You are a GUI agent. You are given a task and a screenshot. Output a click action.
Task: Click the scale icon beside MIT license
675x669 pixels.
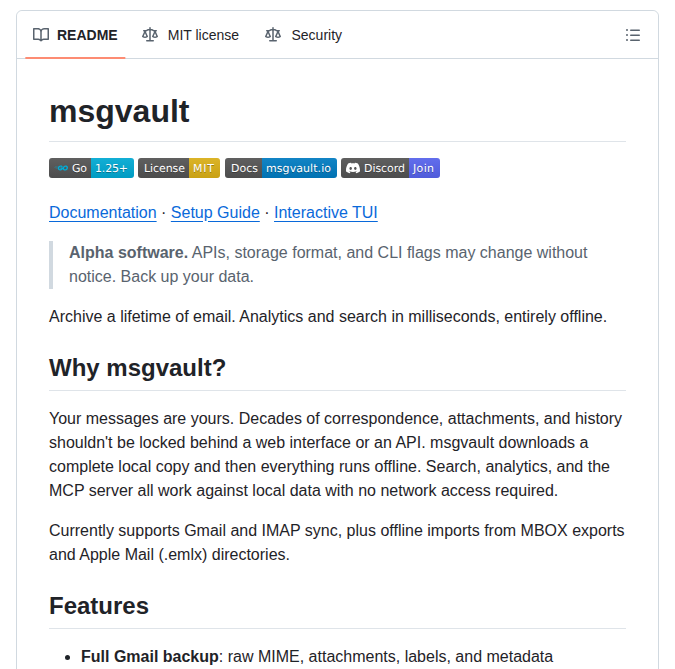150,35
